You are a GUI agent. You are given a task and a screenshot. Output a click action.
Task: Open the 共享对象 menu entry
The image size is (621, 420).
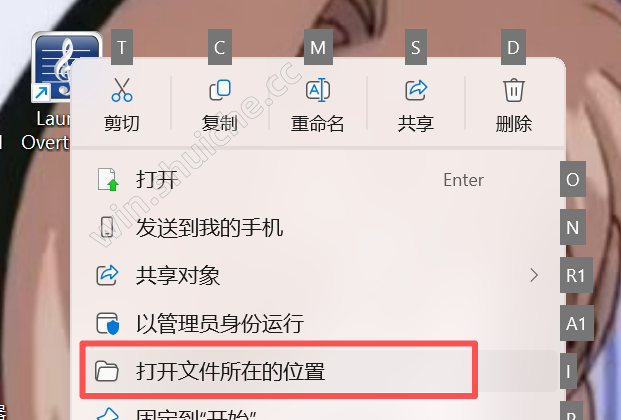319,275
